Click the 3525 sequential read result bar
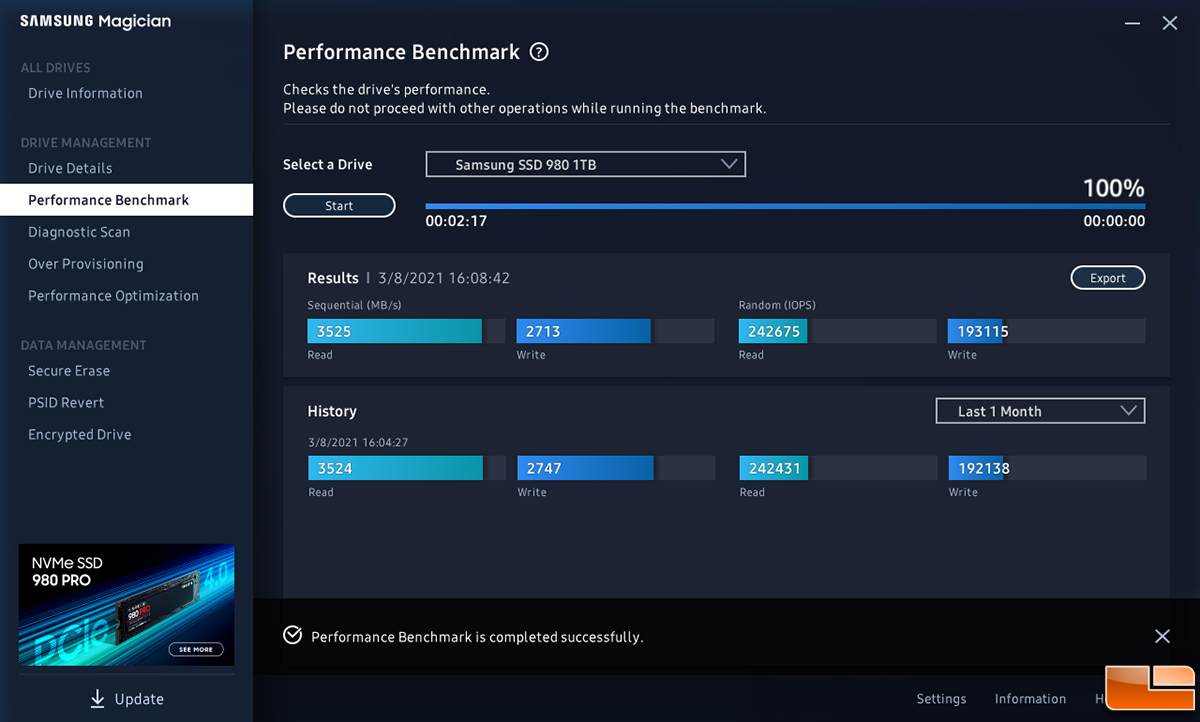This screenshot has width=1200, height=722. tap(406, 331)
